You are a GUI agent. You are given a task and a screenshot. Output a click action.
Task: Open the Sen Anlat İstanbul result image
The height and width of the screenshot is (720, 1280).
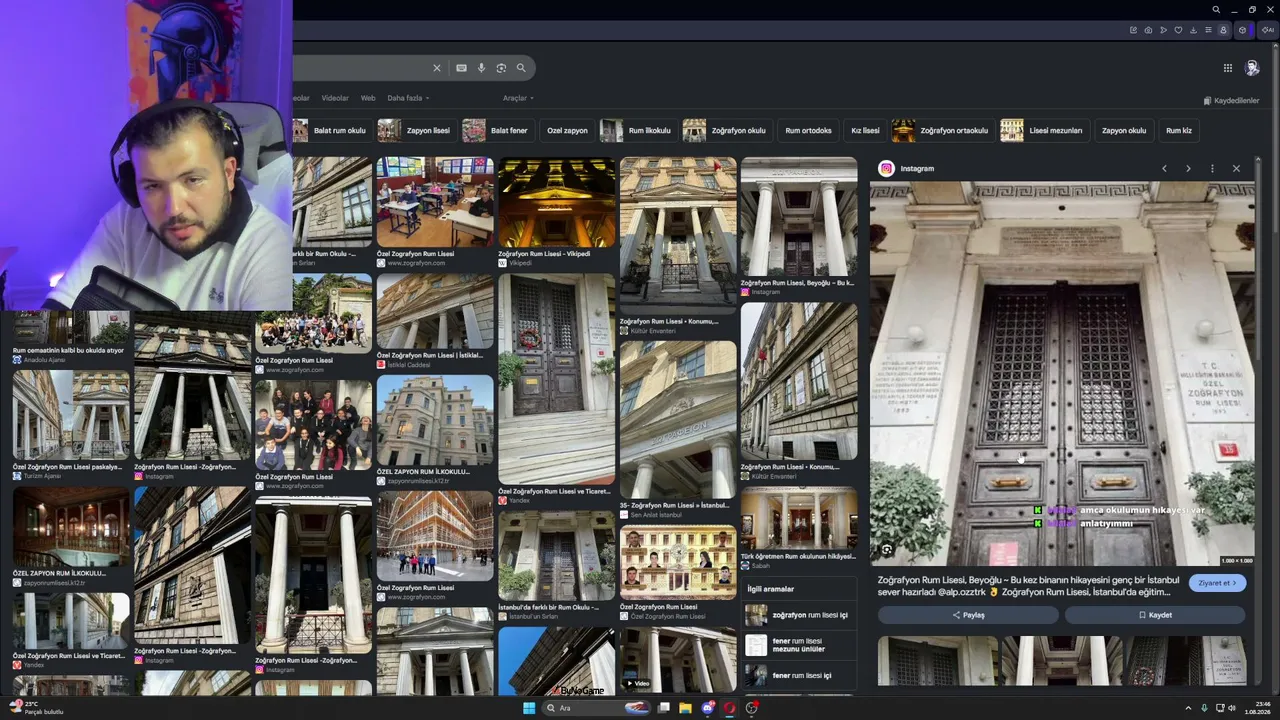tap(678, 419)
